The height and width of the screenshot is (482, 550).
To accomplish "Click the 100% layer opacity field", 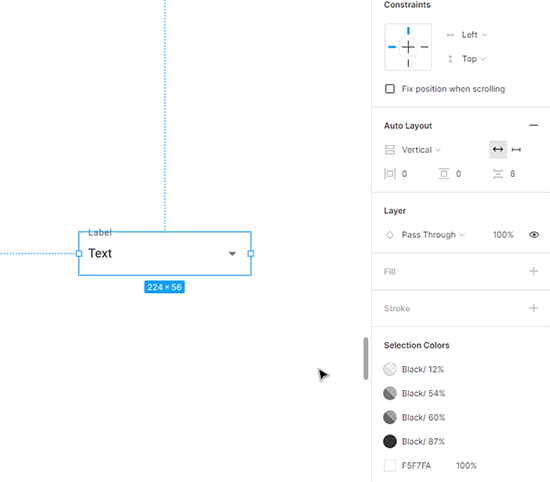I will coord(503,235).
